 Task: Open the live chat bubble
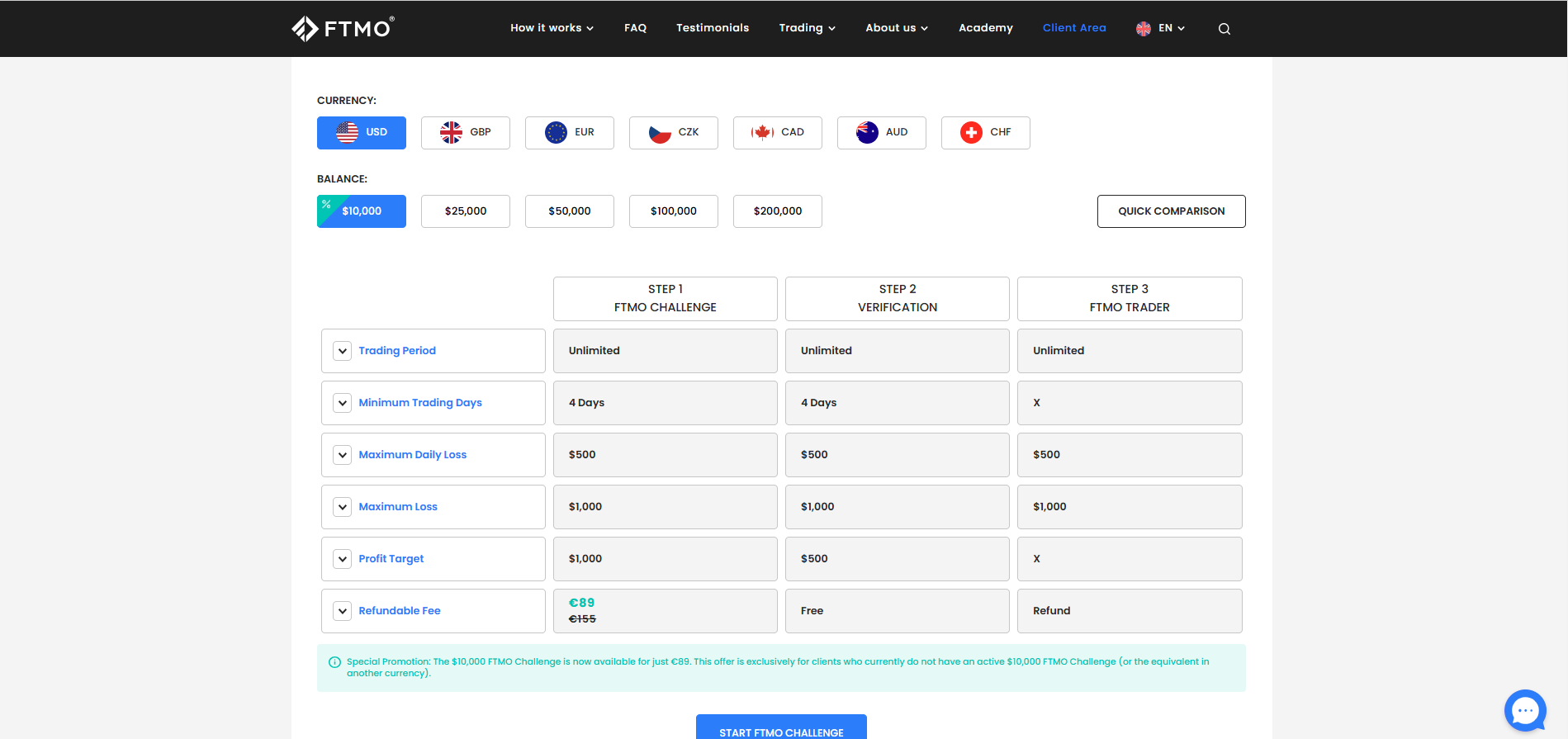[1525, 710]
